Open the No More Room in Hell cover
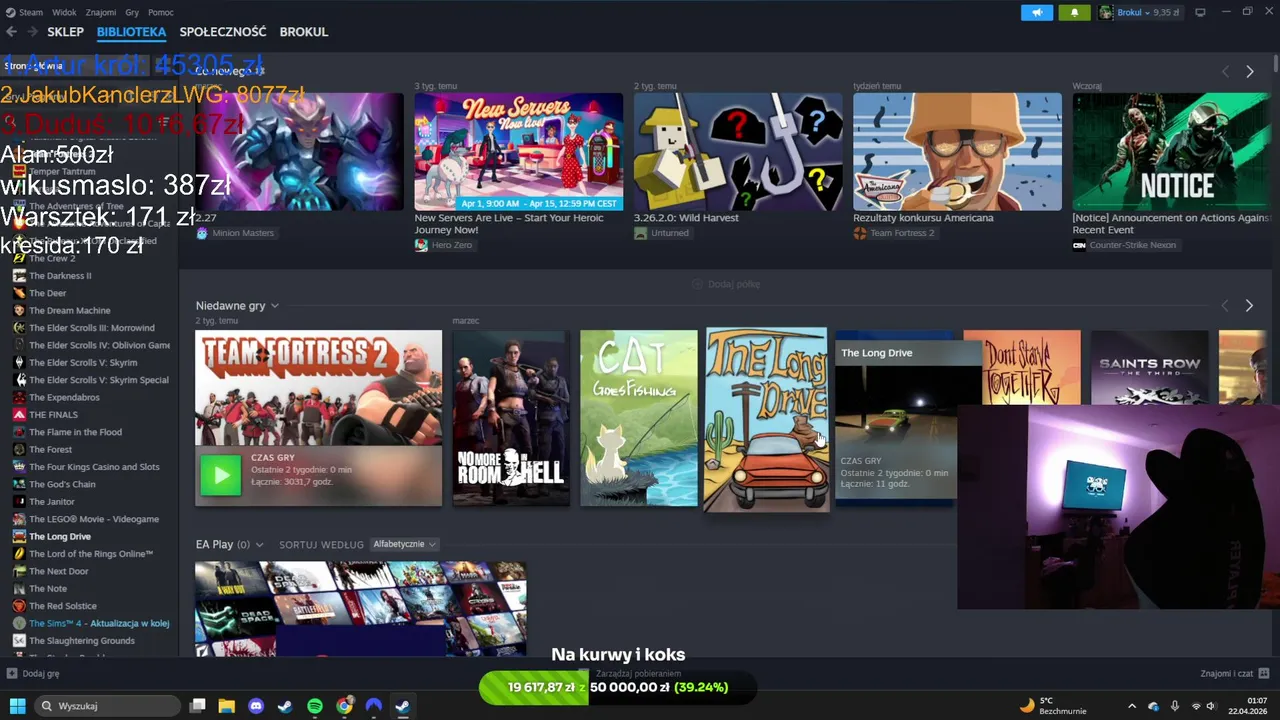The image size is (1280, 720). (511, 418)
